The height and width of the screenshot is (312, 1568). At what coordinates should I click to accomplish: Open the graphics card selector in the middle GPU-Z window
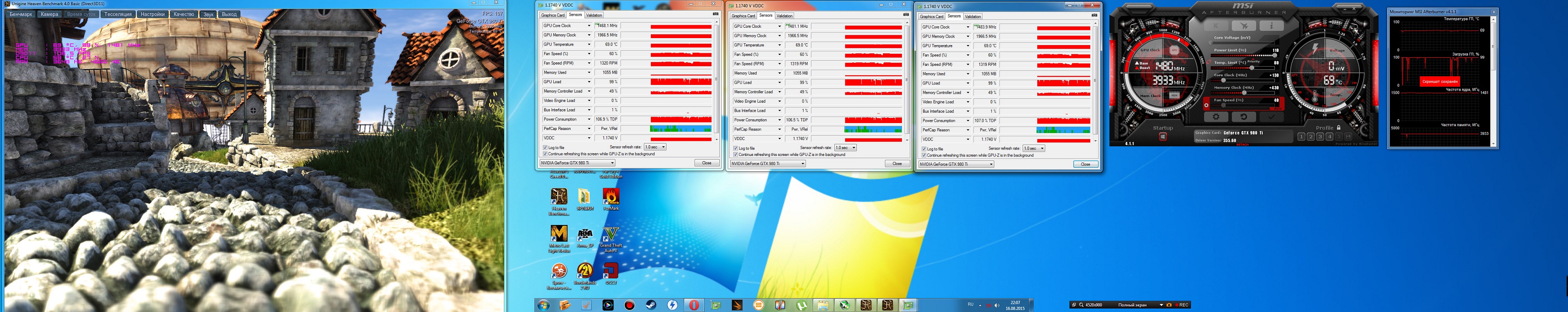point(768,164)
